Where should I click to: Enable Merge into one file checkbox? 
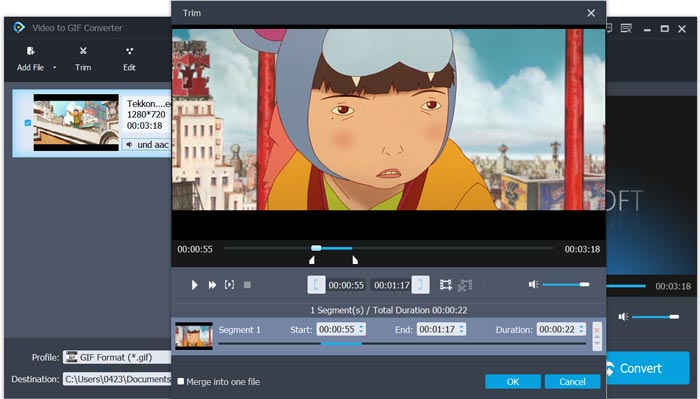(x=181, y=381)
